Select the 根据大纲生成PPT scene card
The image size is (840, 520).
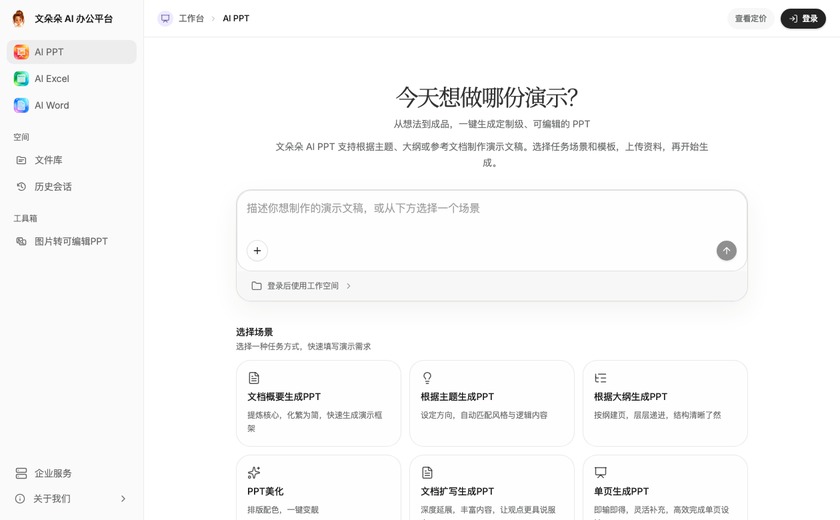[x=665, y=403]
